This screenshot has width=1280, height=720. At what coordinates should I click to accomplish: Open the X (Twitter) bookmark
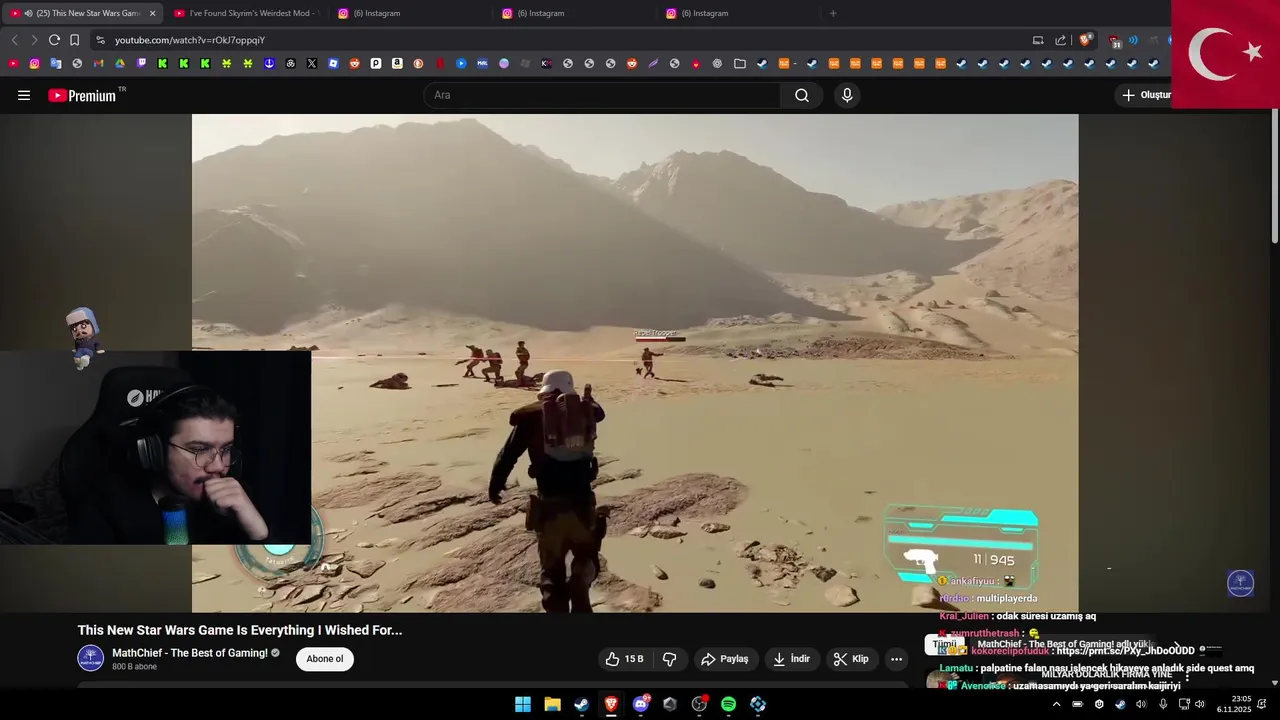click(x=312, y=63)
